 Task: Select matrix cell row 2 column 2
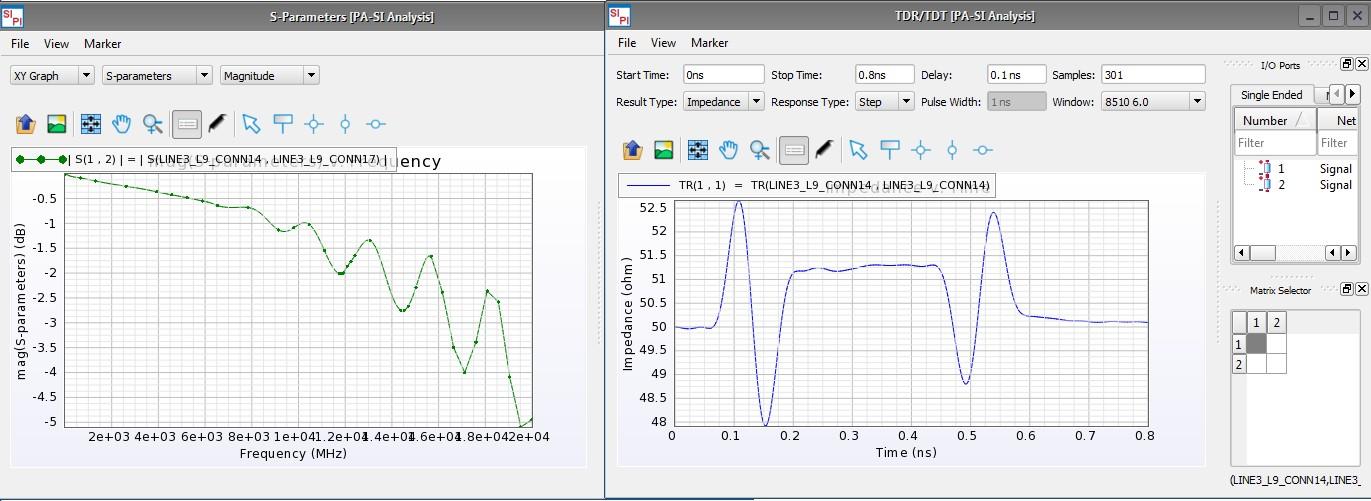click(x=1276, y=364)
